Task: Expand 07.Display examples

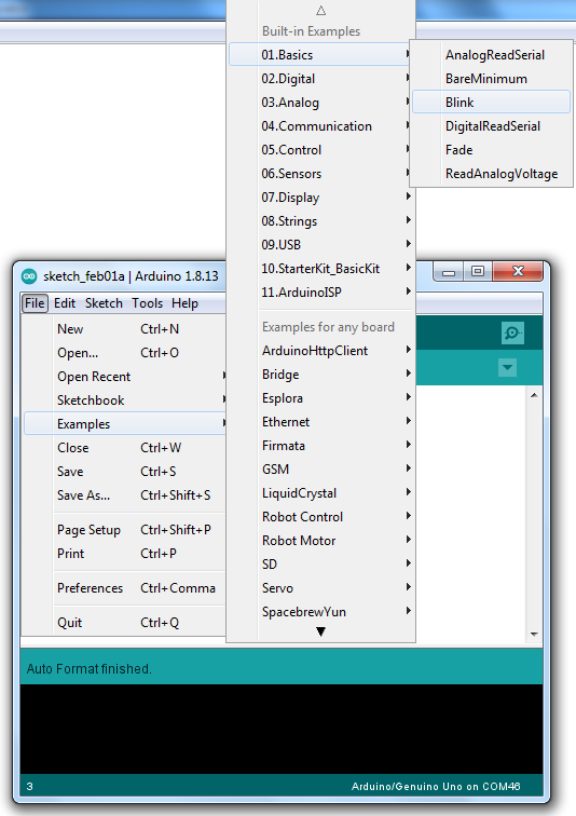Action: coord(319,197)
